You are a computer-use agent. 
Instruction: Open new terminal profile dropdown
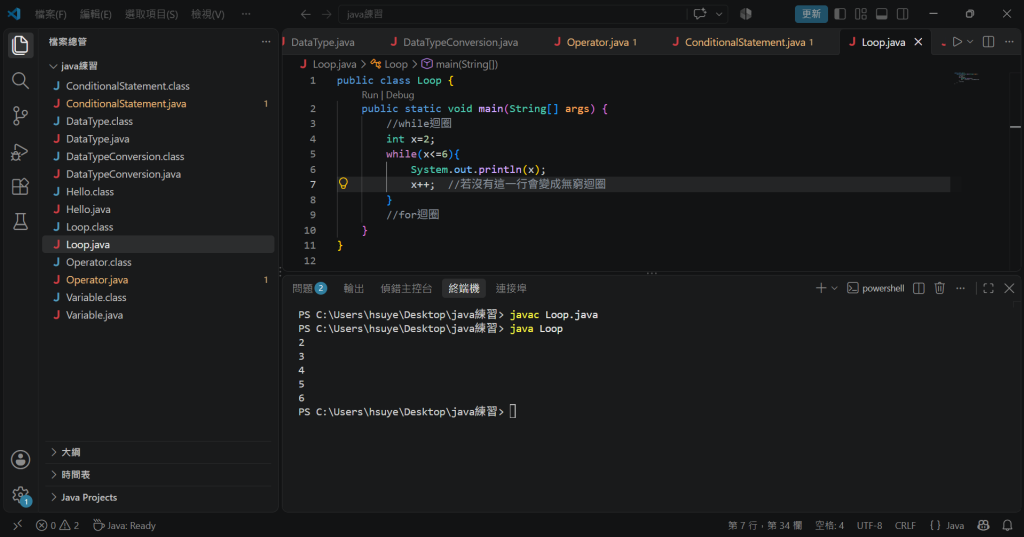pos(835,288)
